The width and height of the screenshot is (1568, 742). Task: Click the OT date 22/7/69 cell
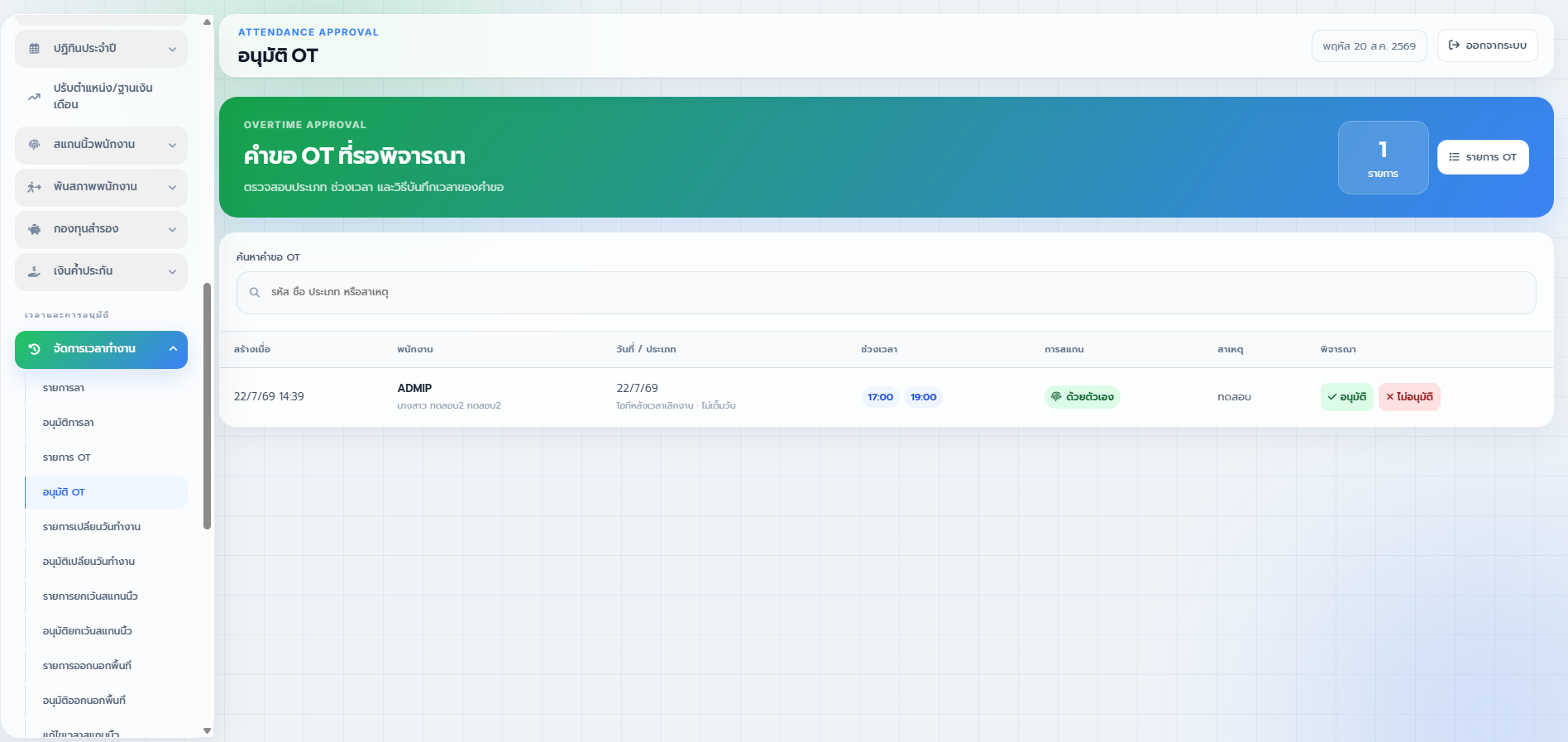click(637, 388)
